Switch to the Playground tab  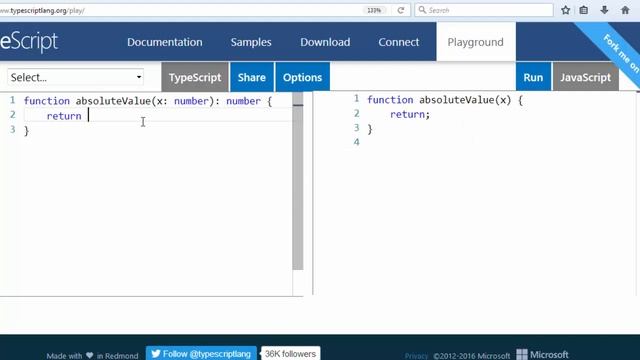coord(476,42)
